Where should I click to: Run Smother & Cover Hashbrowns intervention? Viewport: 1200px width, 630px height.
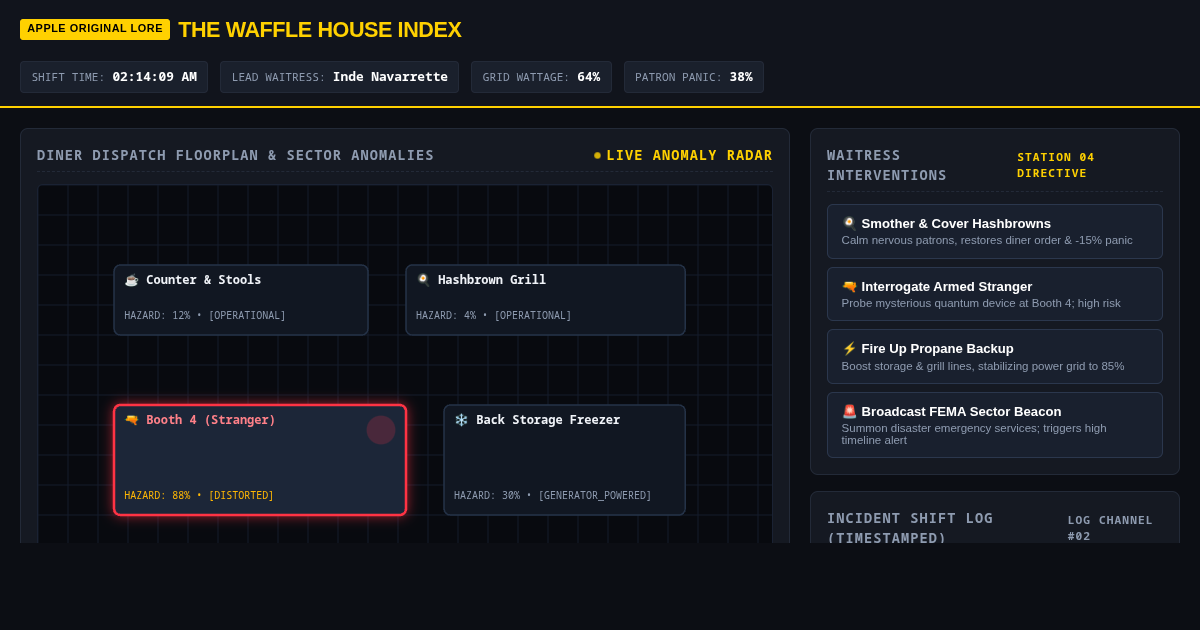click(994, 232)
